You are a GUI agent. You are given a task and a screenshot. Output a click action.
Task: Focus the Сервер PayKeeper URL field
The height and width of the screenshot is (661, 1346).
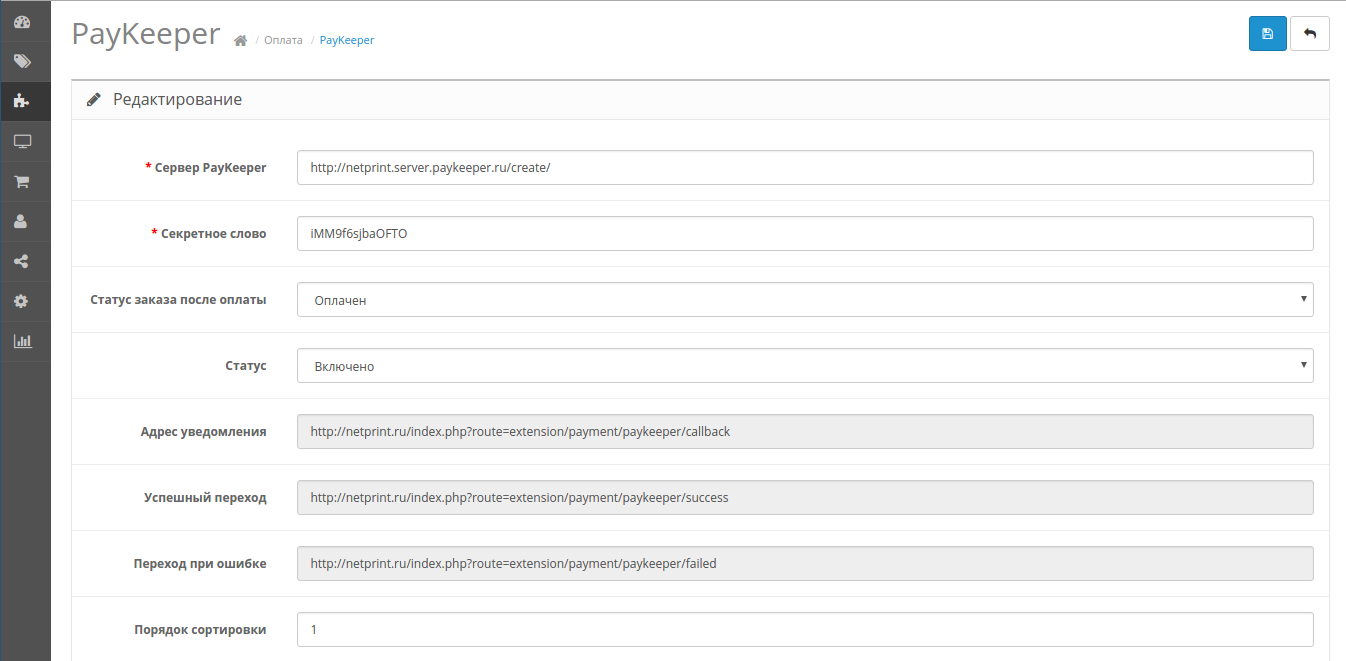(x=805, y=168)
